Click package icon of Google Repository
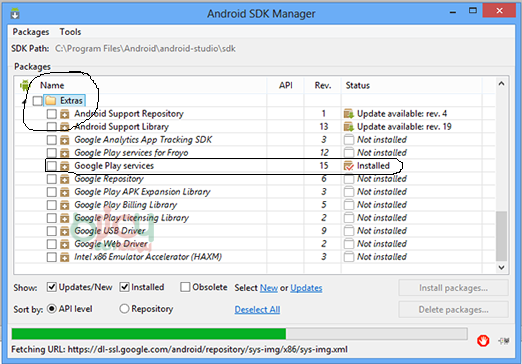522x364 pixels. click(x=65, y=179)
